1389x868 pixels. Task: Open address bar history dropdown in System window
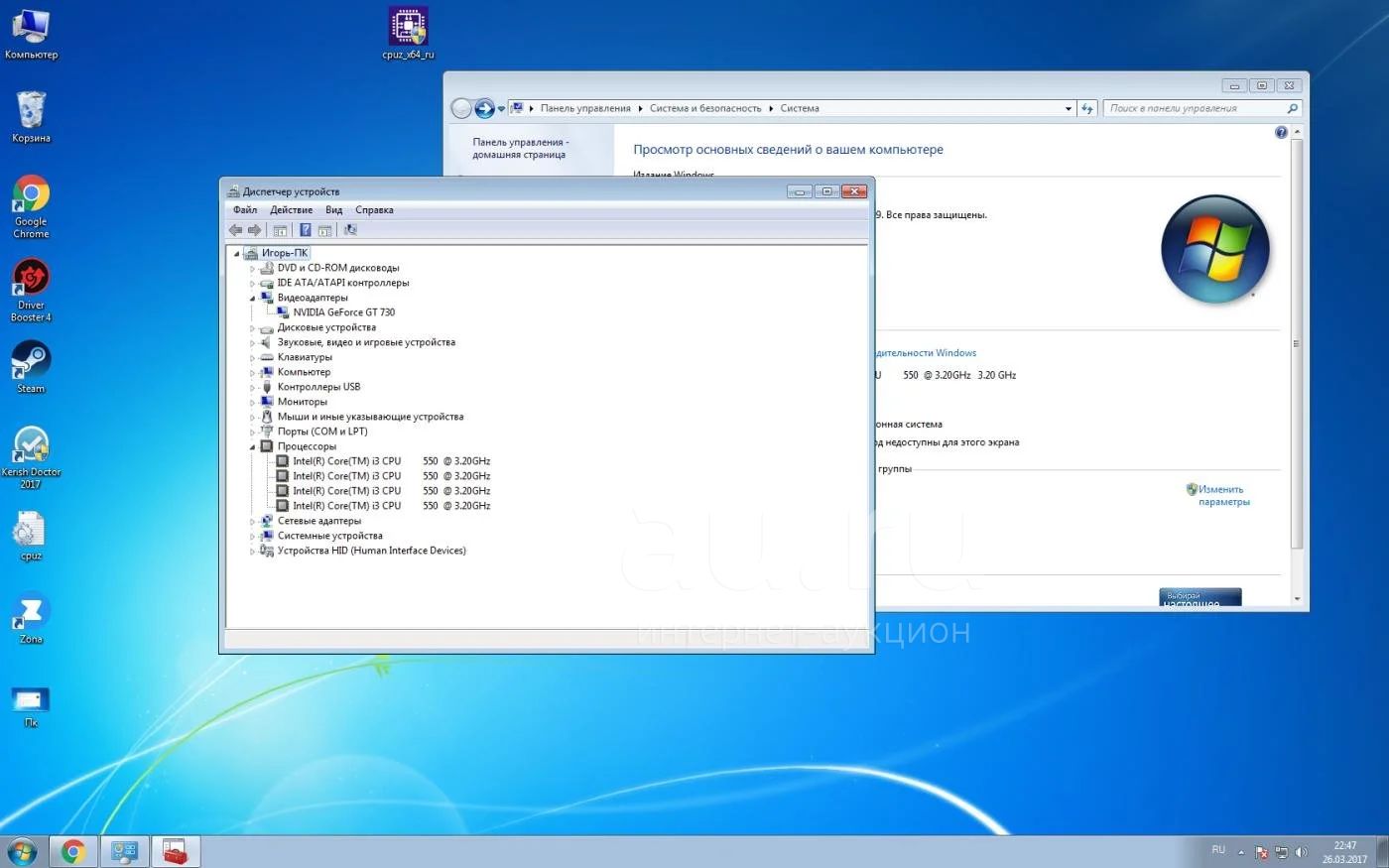click(x=1068, y=108)
